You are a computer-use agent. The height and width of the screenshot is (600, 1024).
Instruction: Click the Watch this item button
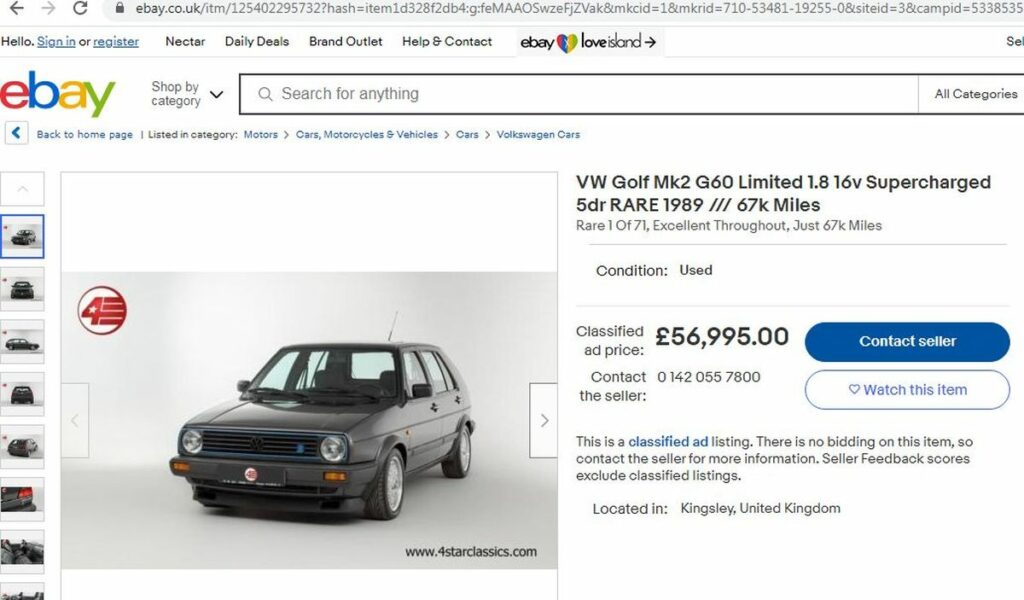pyautogui.click(x=907, y=390)
